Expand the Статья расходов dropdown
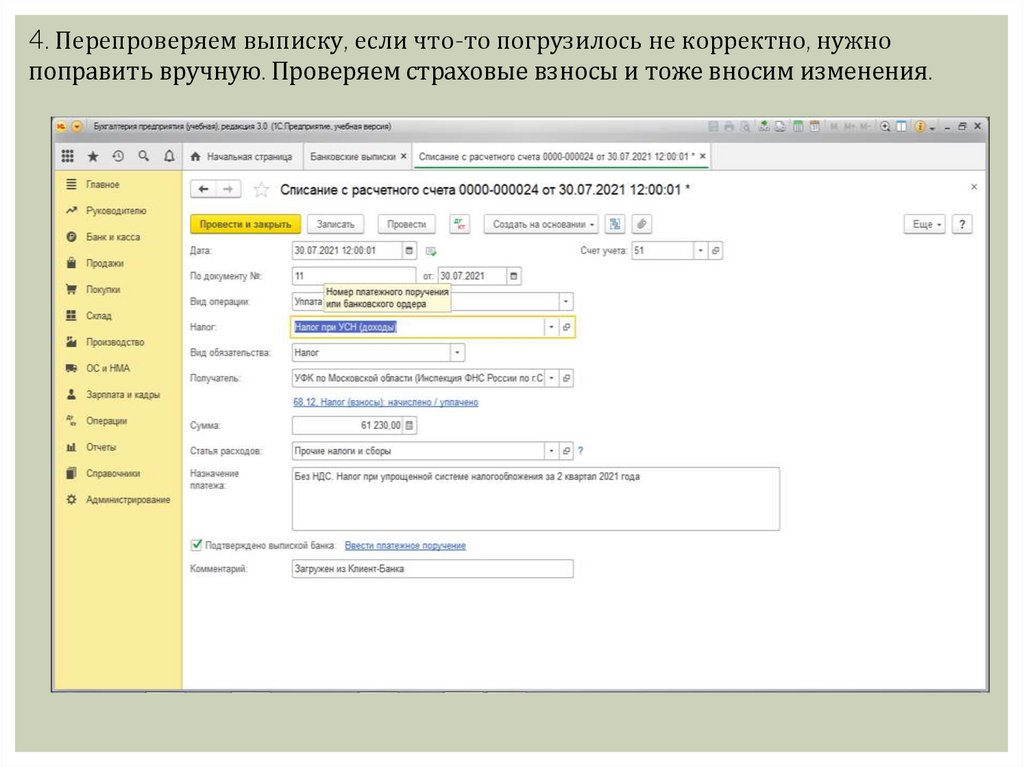Viewport: 1024px width, 767px height. pyautogui.click(x=549, y=451)
